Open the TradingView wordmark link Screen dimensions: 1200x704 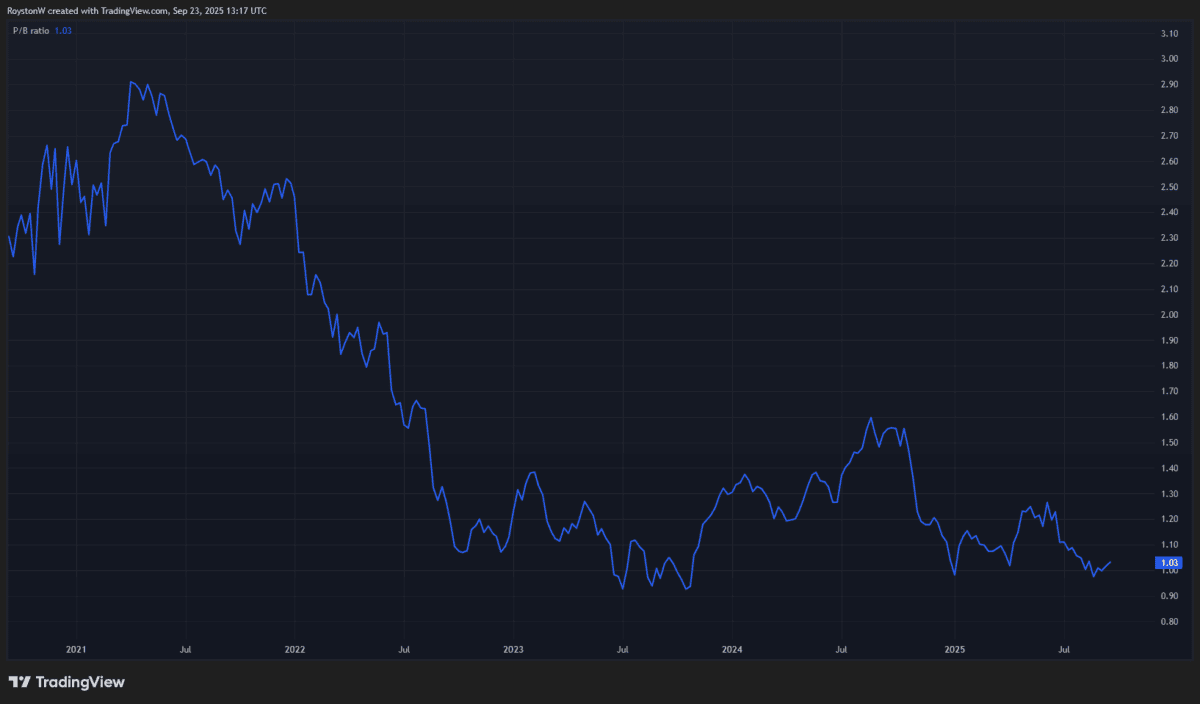coord(80,682)
